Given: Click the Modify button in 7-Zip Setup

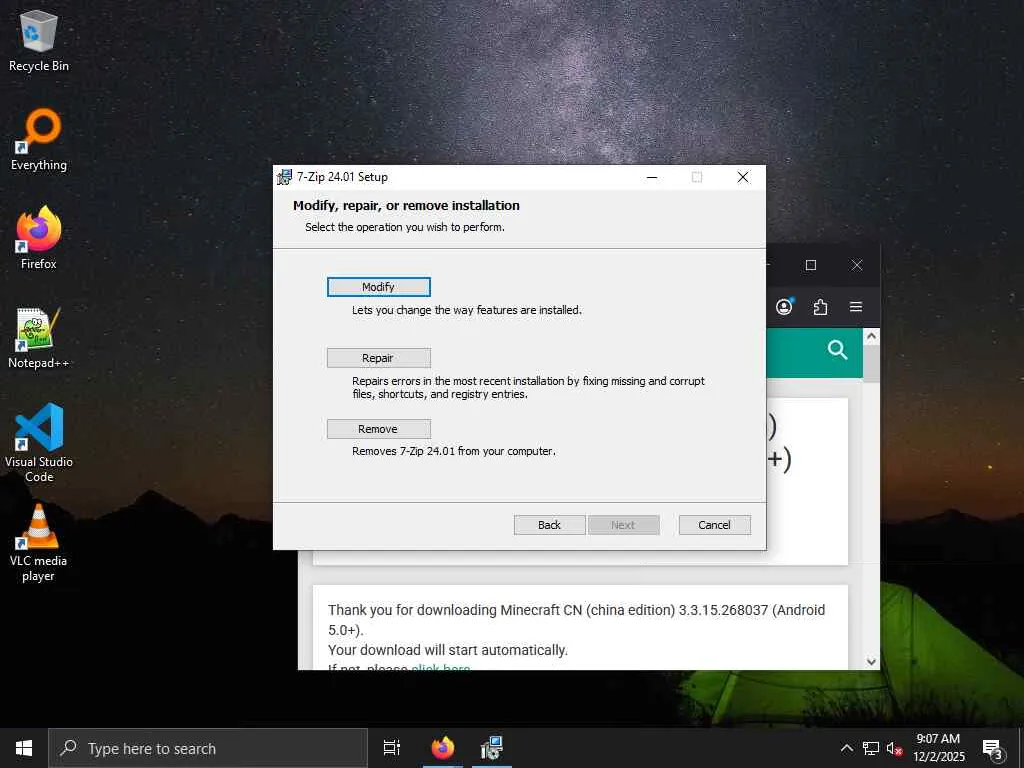Looking at the screenshot, I should point(378,287).
